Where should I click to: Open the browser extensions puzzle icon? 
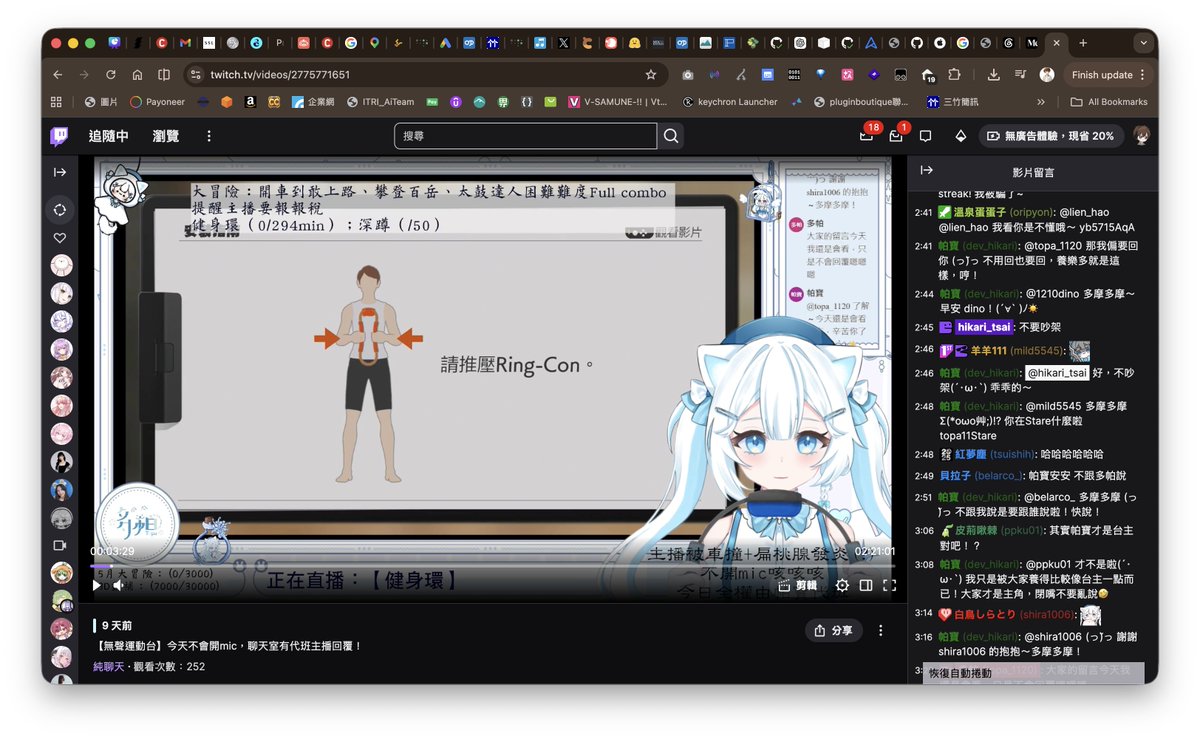coord(954,75)
